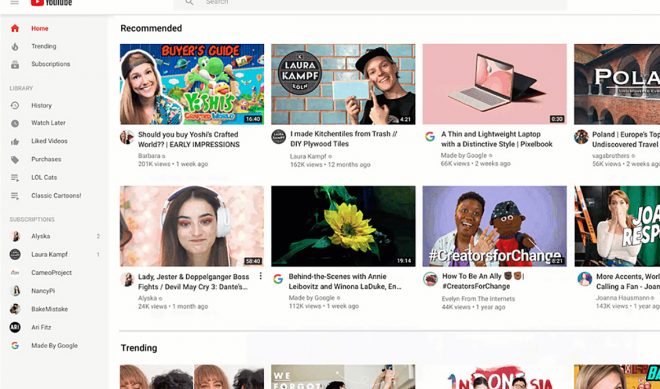Click the 'Trending' section heading
This screenshot has height=389, width=660.
139,348
